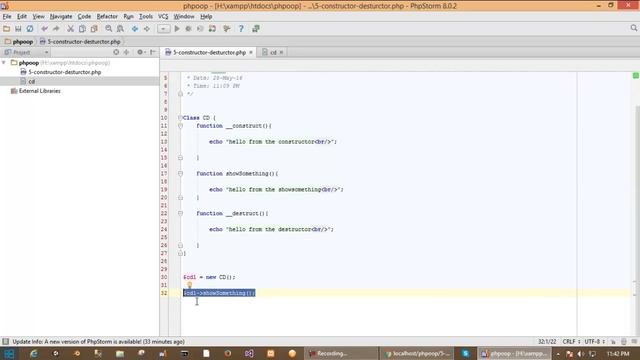The height and width of the screenshot is (360, 640).
Task: Change CRLF line separator in status bar
Action: pos(571,341)
